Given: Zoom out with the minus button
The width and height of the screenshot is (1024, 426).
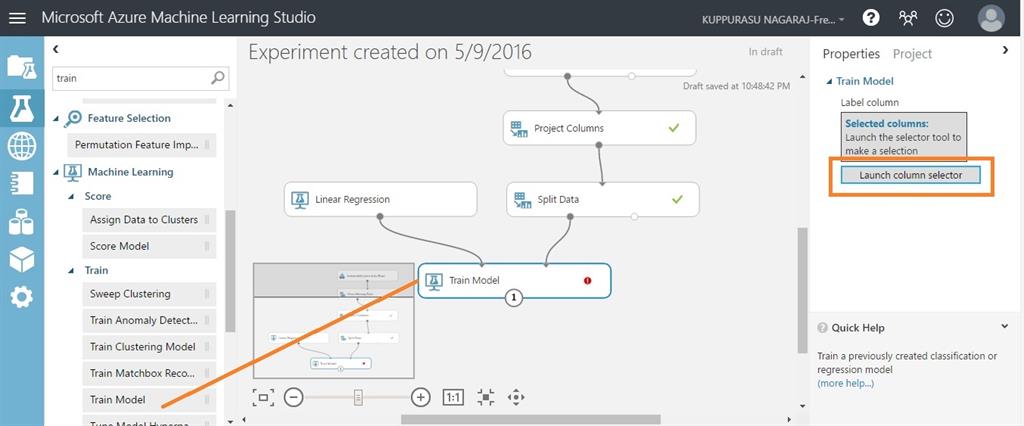Looking at the screenshot, I should tap(293, 397).
